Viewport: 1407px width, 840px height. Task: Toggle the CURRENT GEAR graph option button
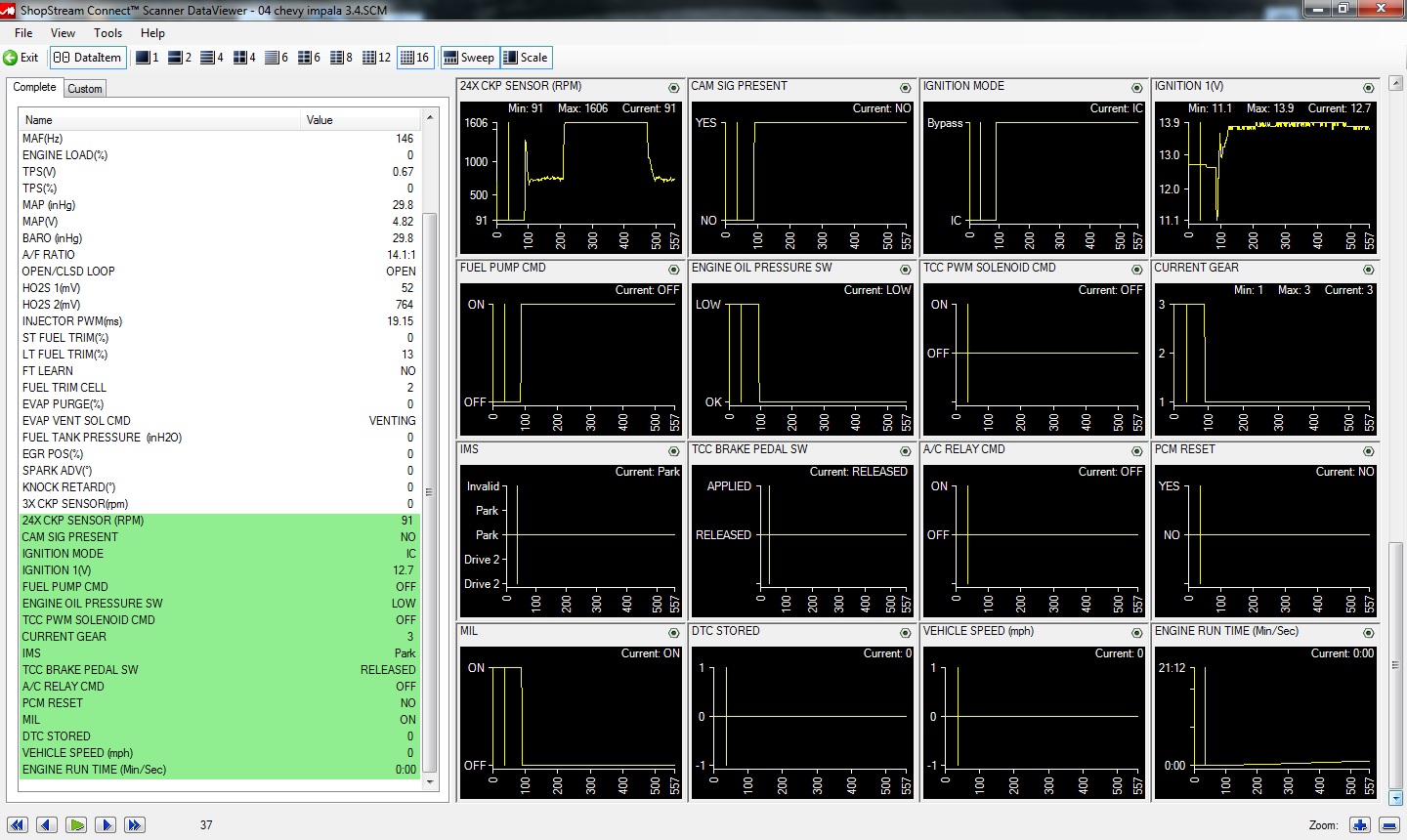1369,270
